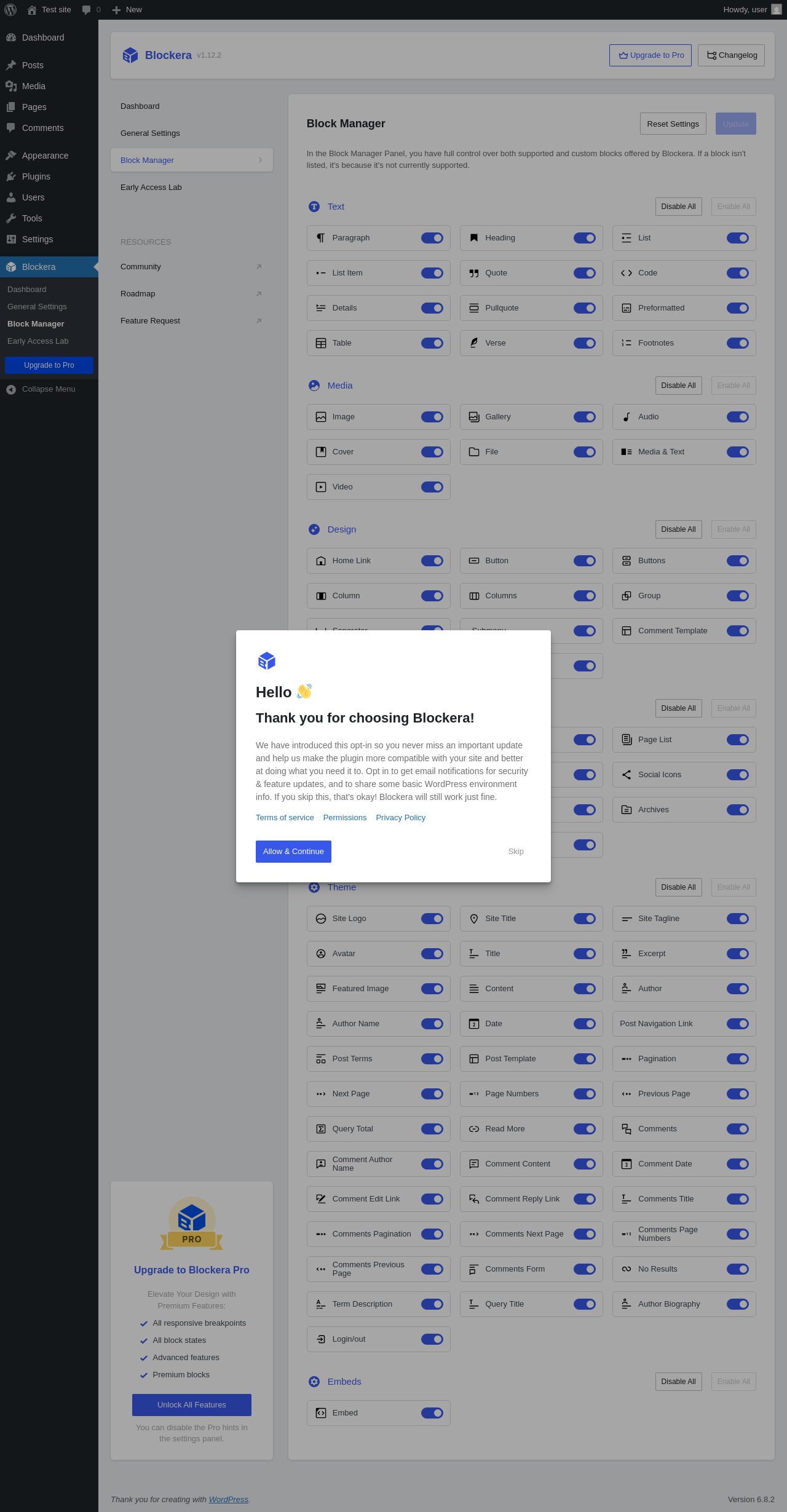Click New in the admin bar
The height and width of the screenshot is (1512, 787).
tap(127, 10)
